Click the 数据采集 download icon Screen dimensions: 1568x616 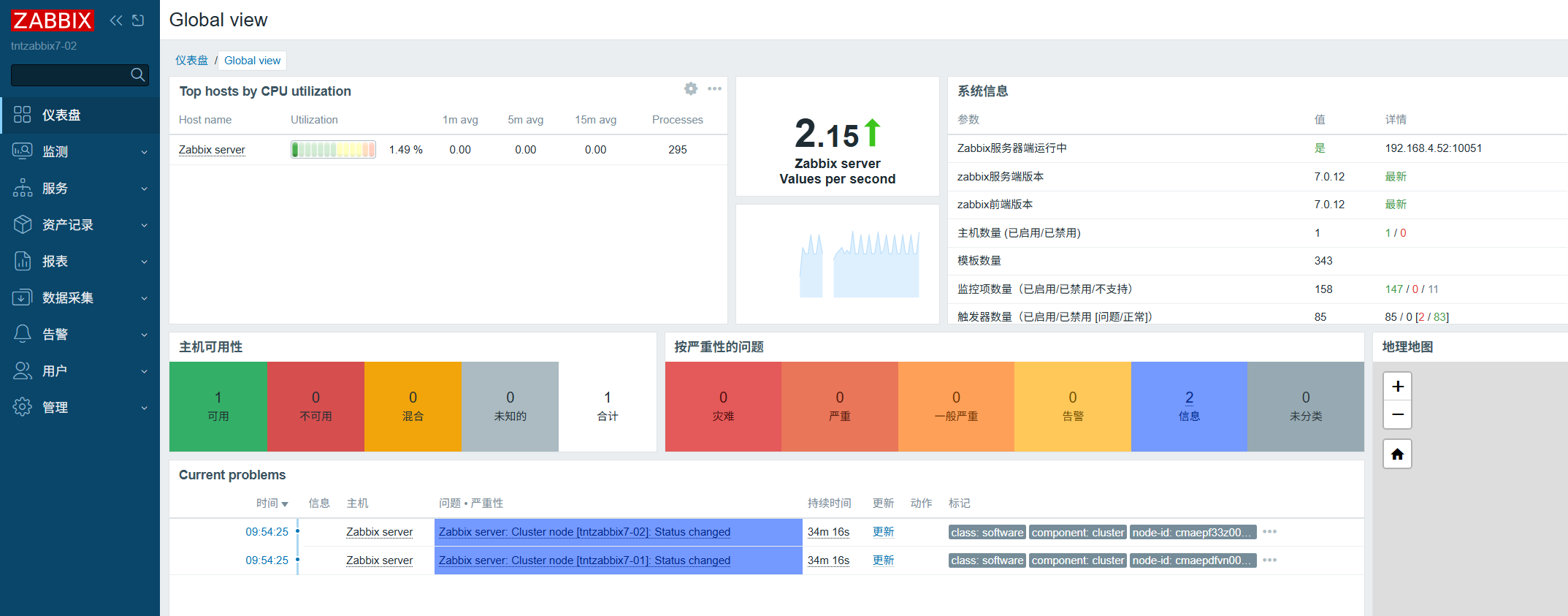[23, 297]
